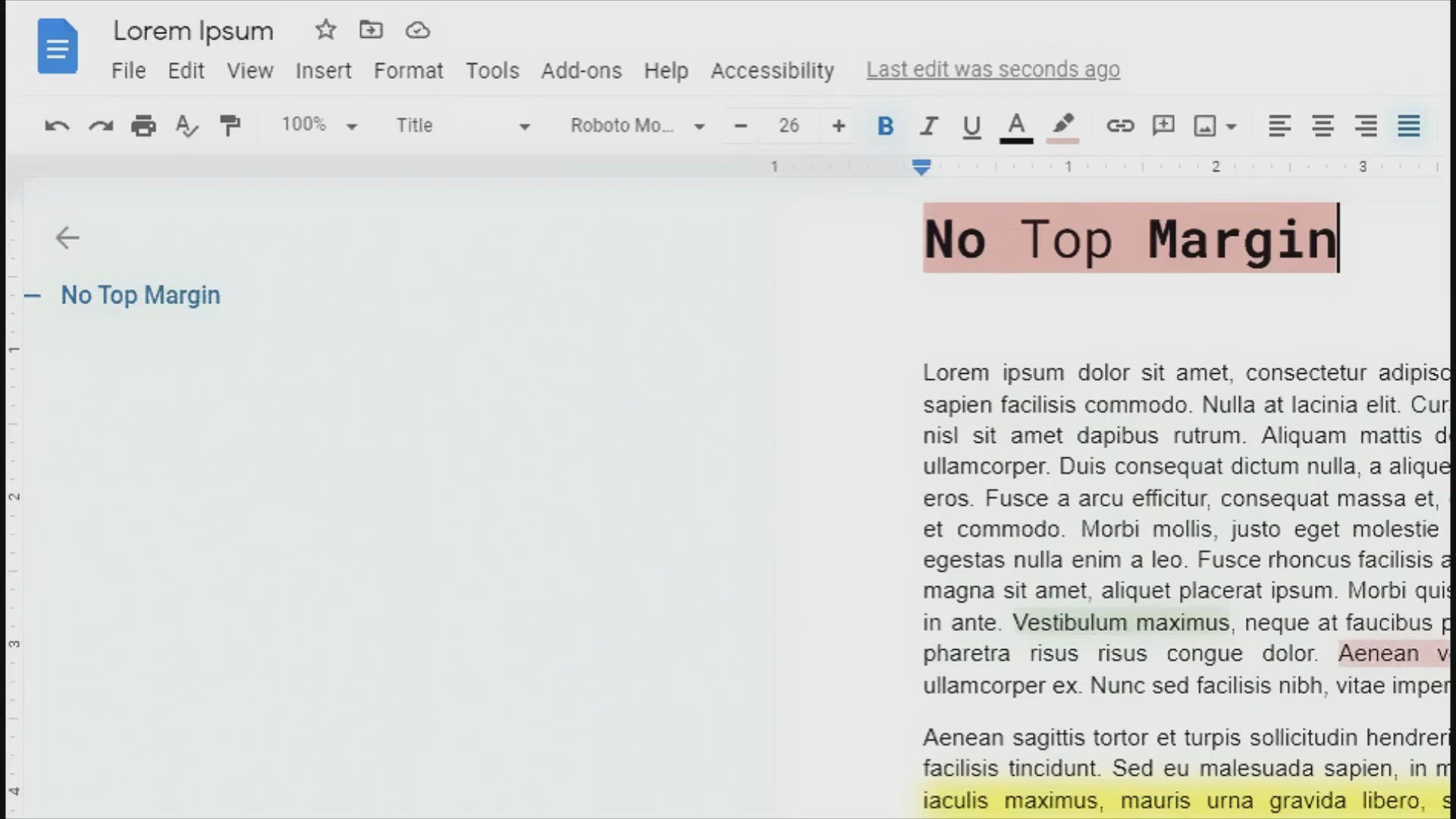The image size is (1456, 819).
Task: Open the text color picker
Action: [x=1016, y=127]
